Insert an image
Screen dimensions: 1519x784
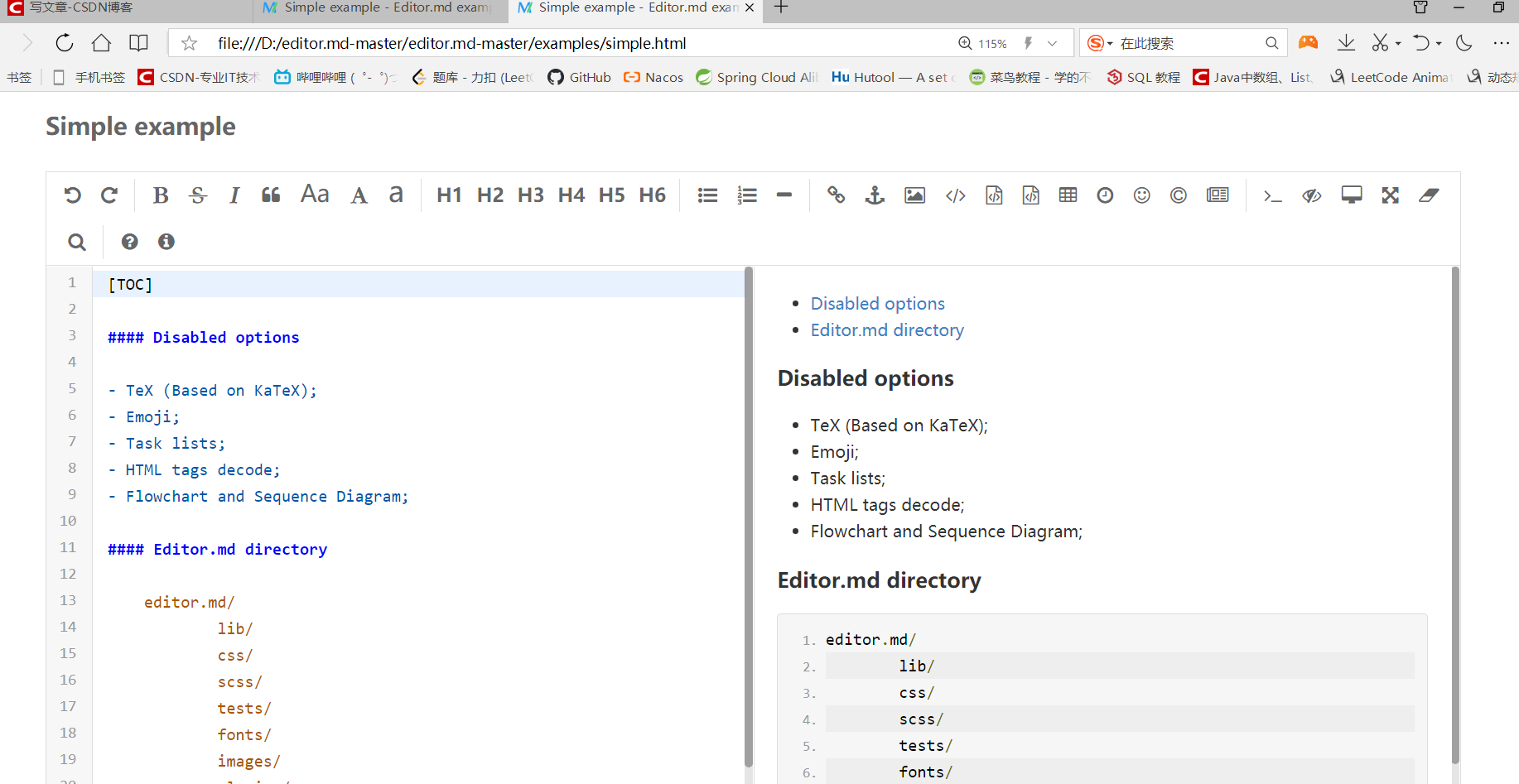point(914,195)
